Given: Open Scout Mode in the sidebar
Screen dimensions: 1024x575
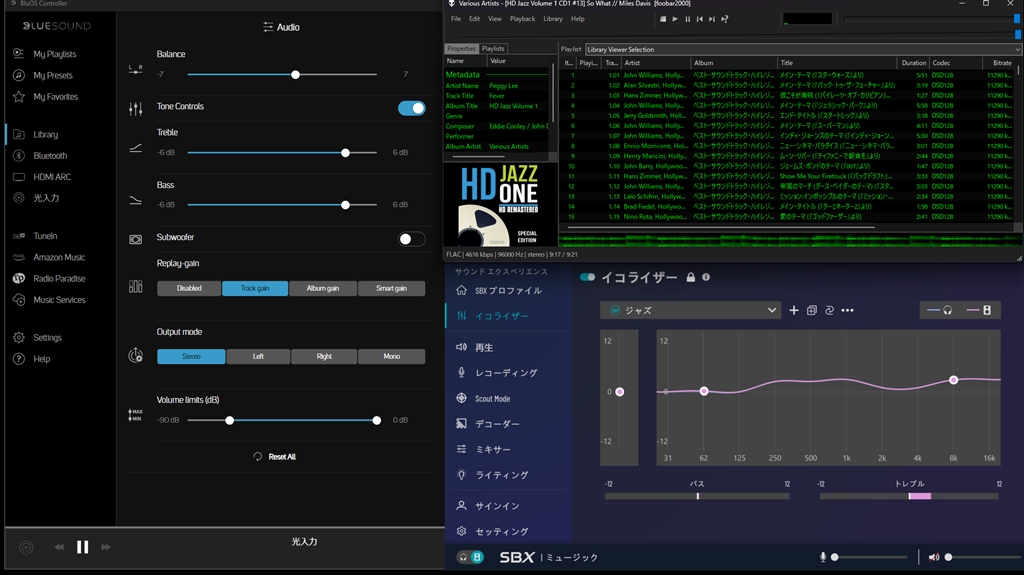Looking at the screenshot, I should coord(492,398).
